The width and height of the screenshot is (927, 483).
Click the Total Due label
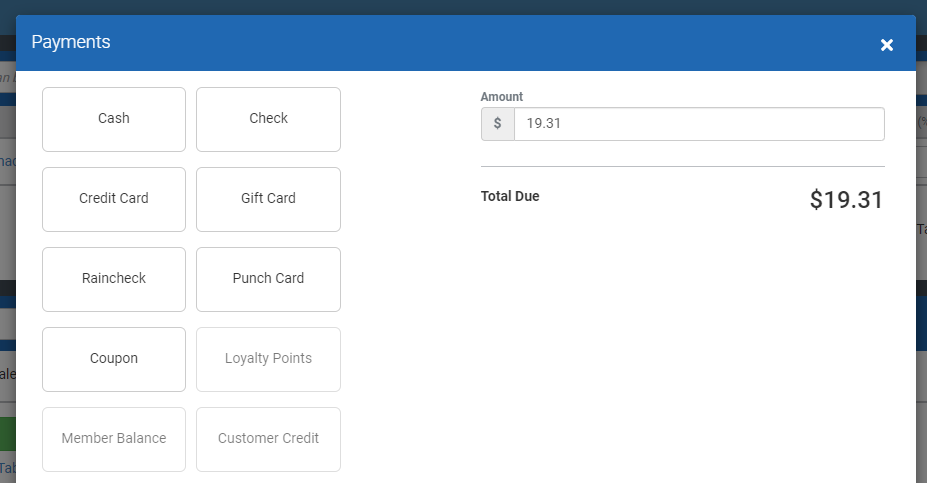coord(510,197)
